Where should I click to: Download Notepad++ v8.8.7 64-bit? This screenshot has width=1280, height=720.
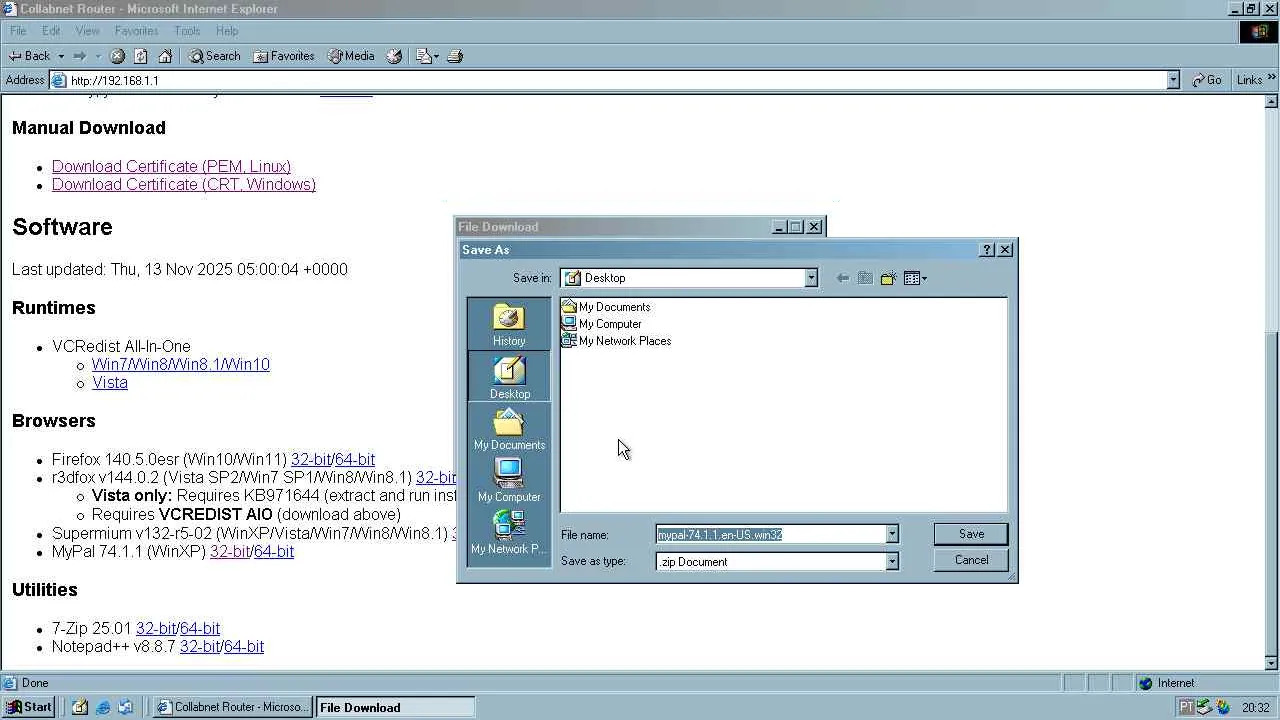tap(244, 646)
